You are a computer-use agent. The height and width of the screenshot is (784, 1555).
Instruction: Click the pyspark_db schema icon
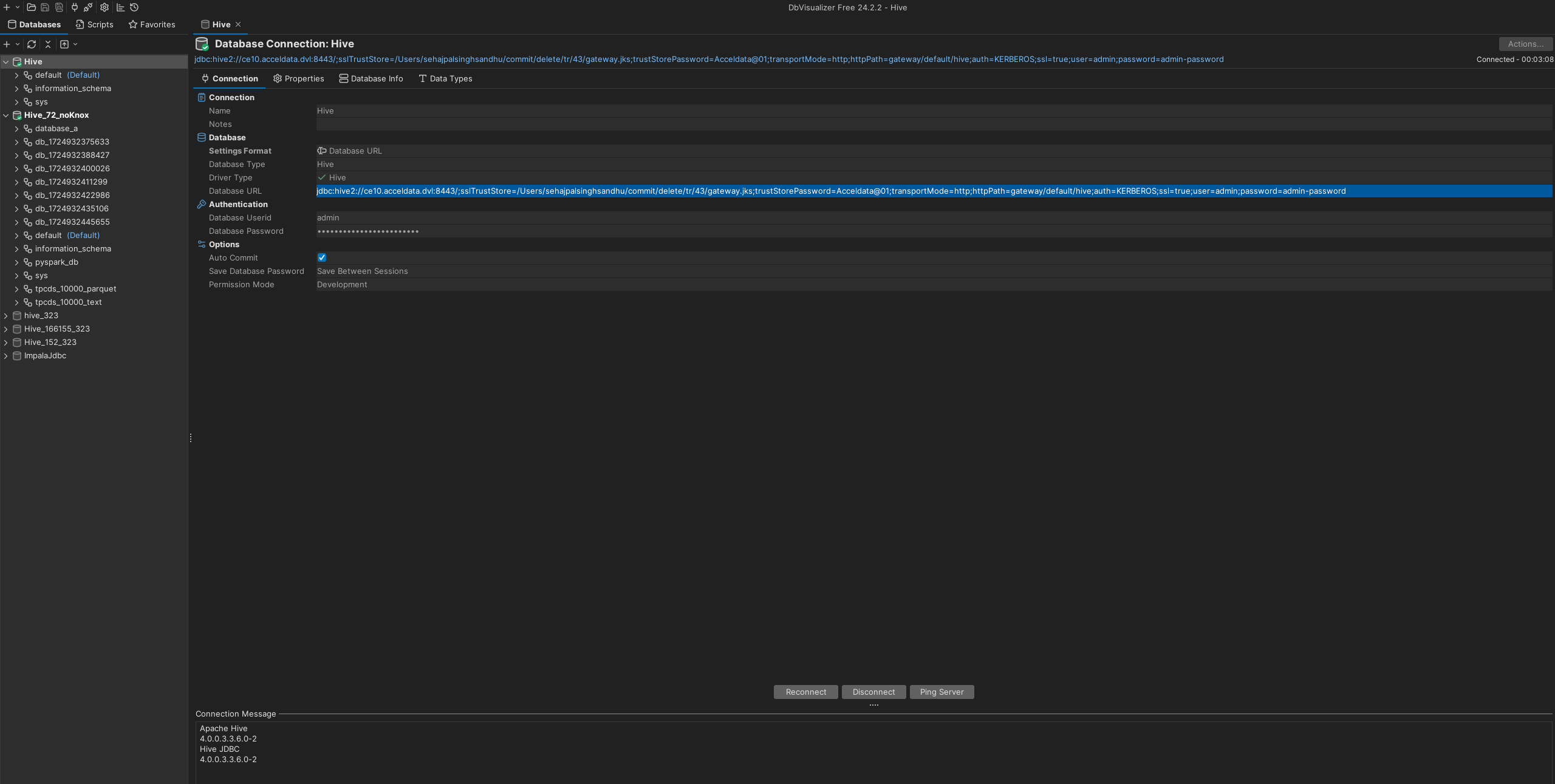tap(28, 262)
